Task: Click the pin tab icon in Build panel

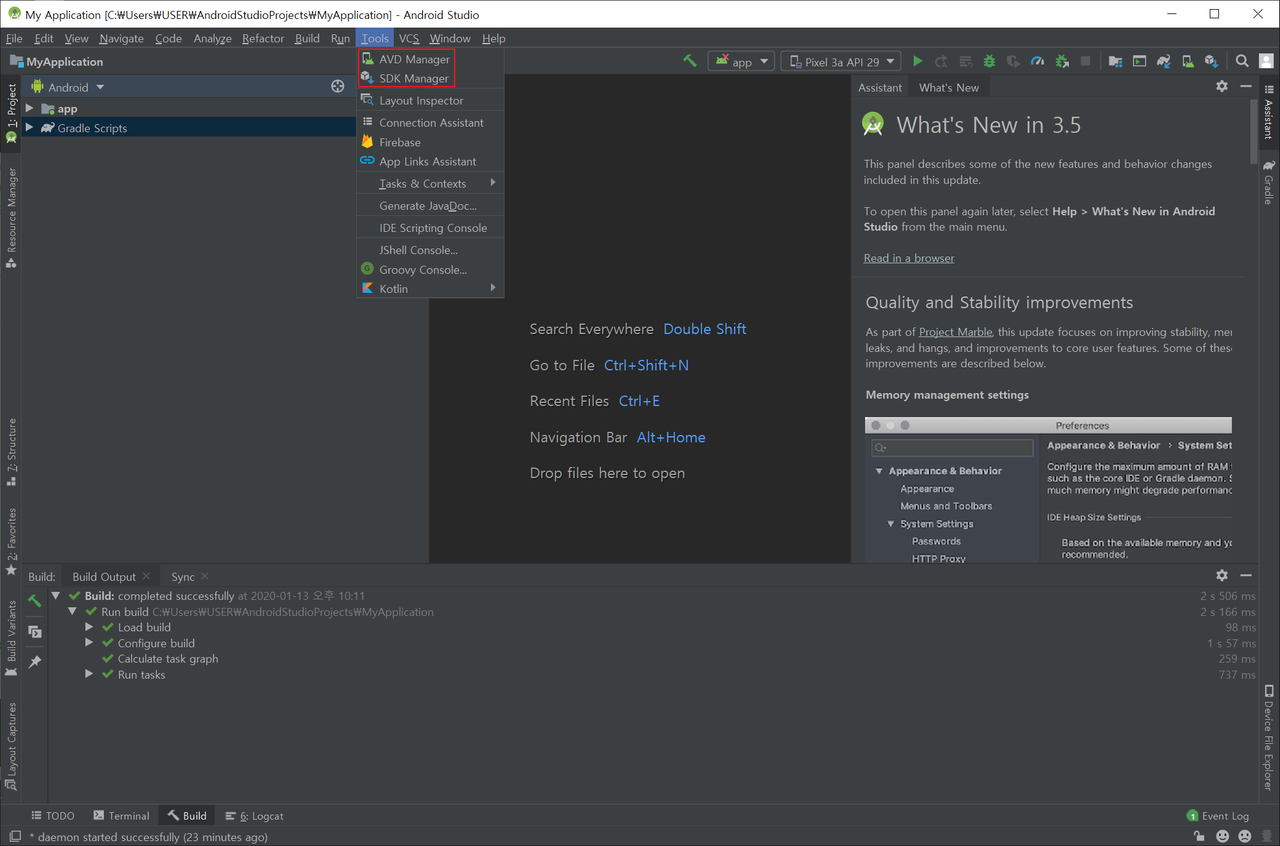Action: [35, 662]
